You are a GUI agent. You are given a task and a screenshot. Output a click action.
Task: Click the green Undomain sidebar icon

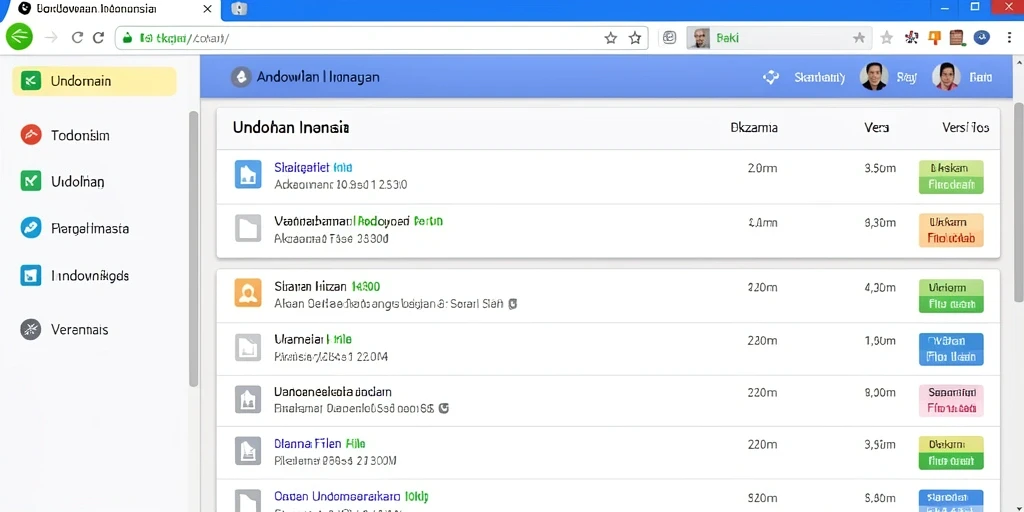point(31,81)
